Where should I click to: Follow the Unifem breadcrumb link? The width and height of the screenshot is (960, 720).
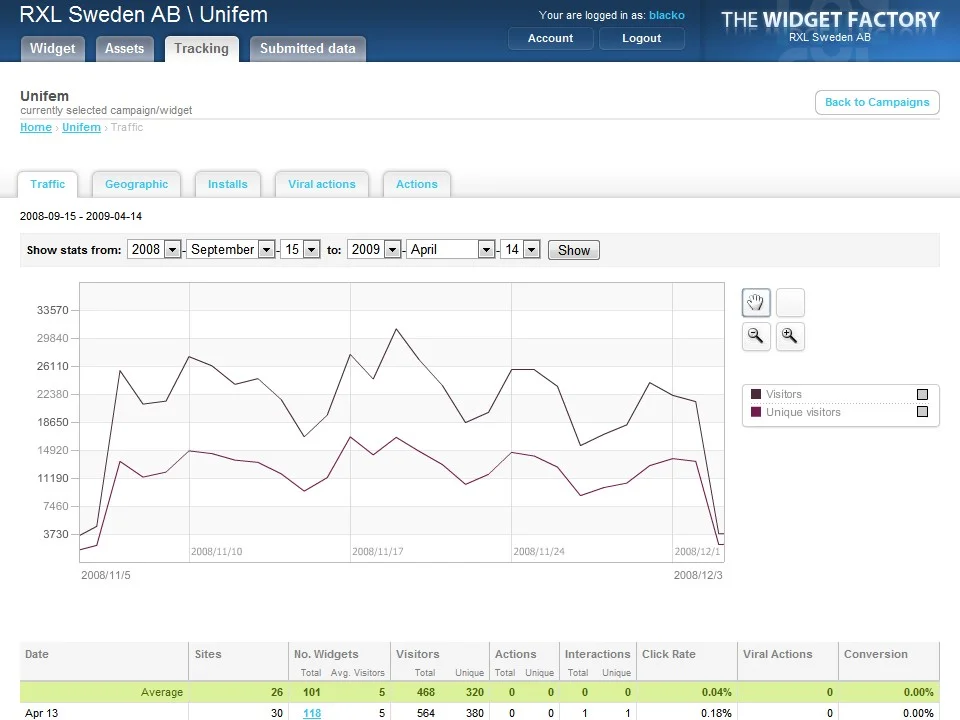(81, 127)
